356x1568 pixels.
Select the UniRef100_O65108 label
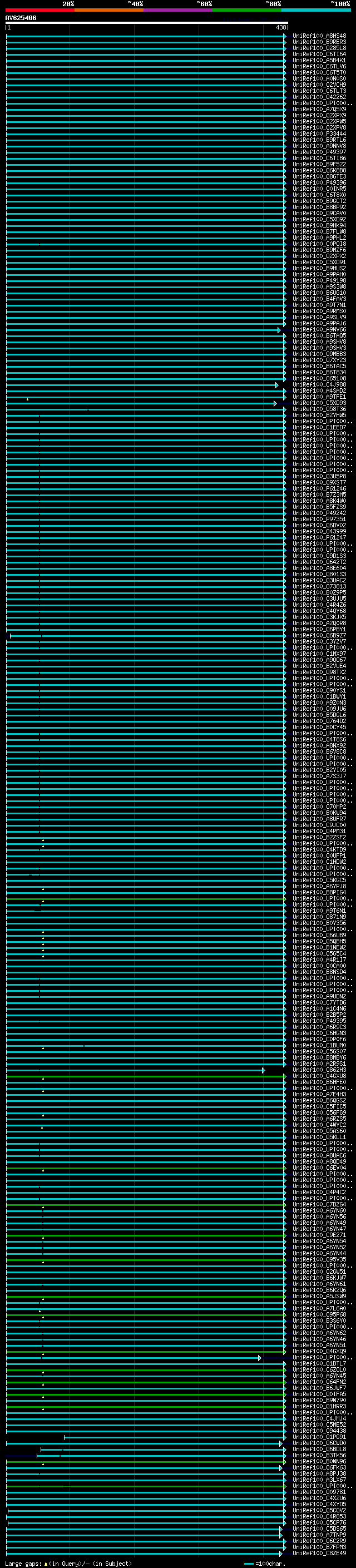coord(319,379)
